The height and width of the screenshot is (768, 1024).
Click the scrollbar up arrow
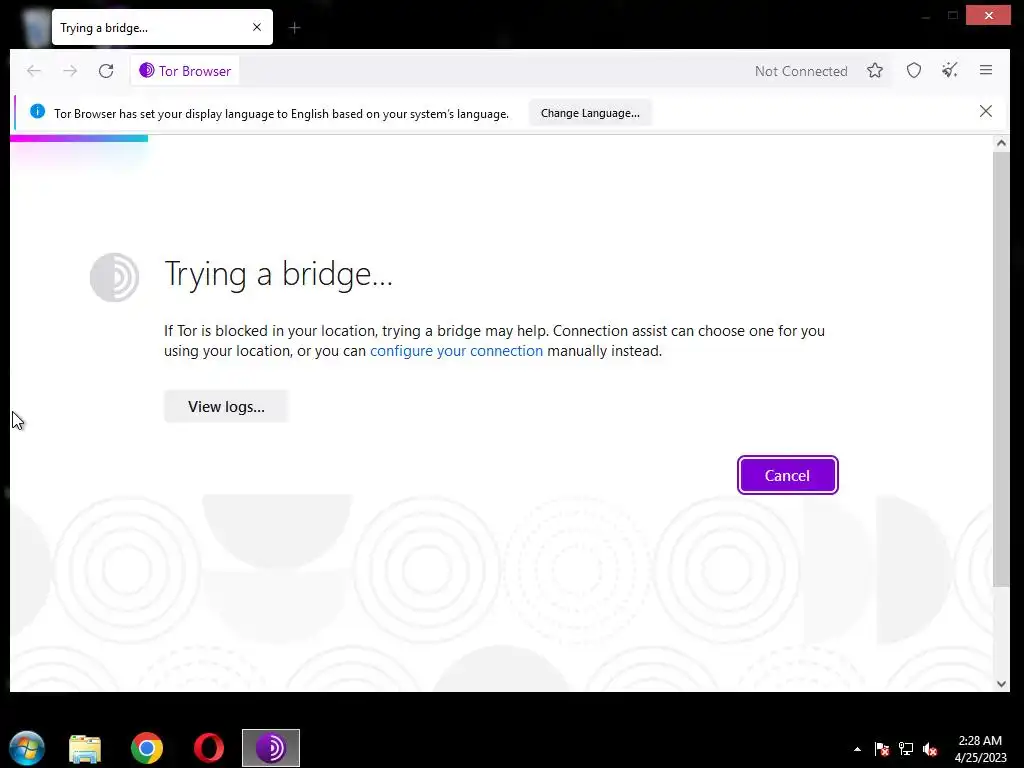1001,143
